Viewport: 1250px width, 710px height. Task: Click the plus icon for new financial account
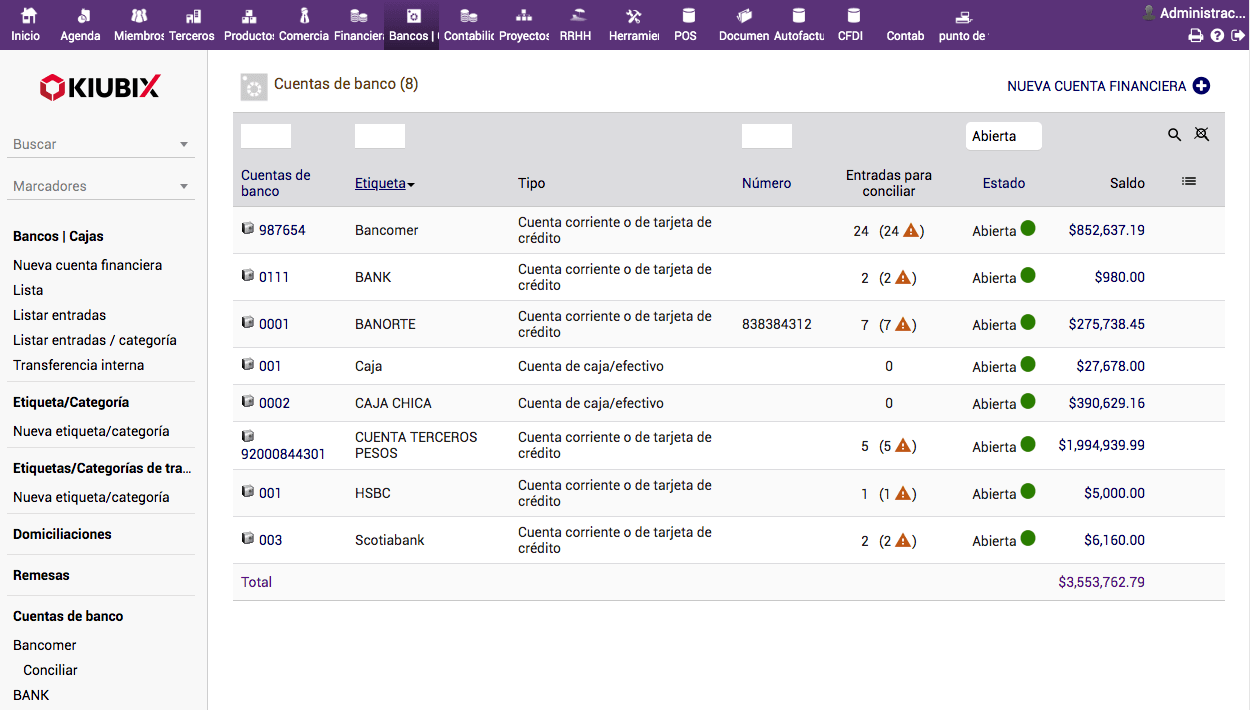pyautogui.click(x=1201, y=86)
